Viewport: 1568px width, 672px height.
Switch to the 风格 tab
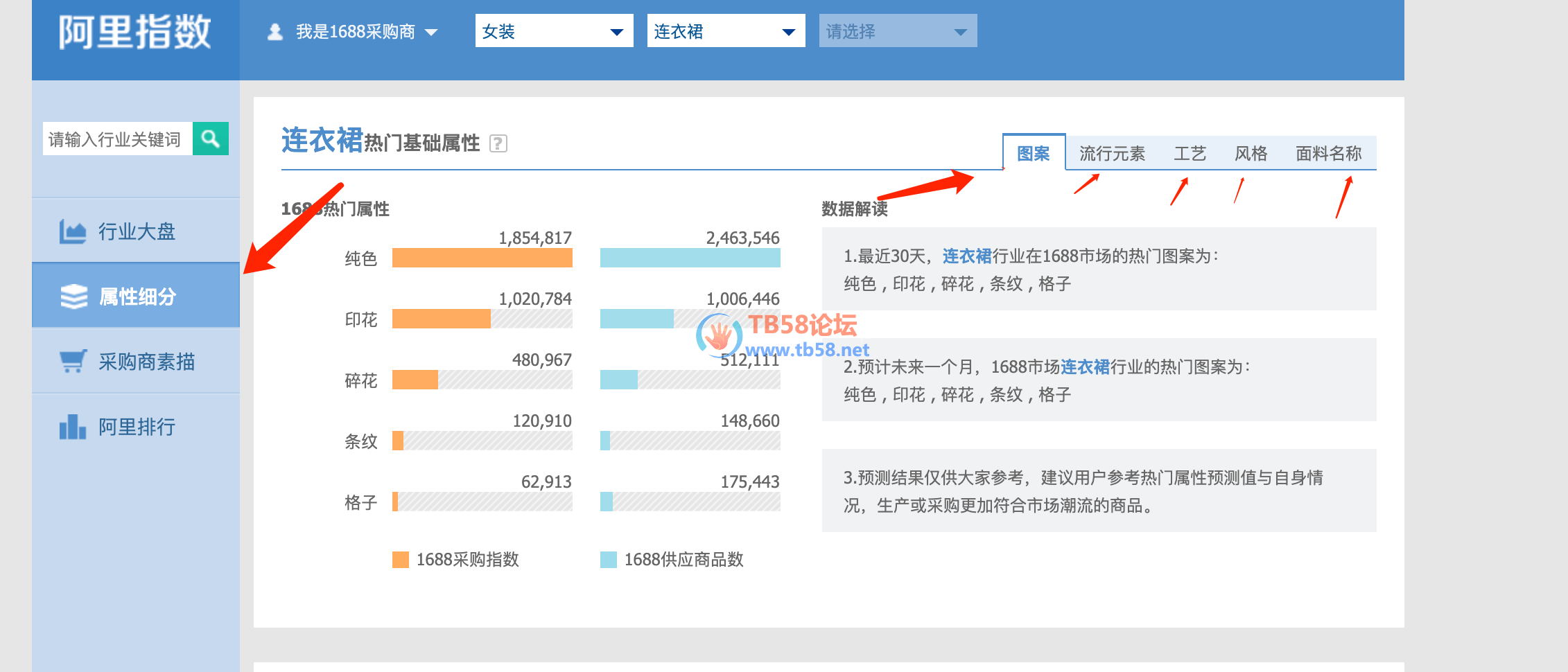(x=1251, y=153)
